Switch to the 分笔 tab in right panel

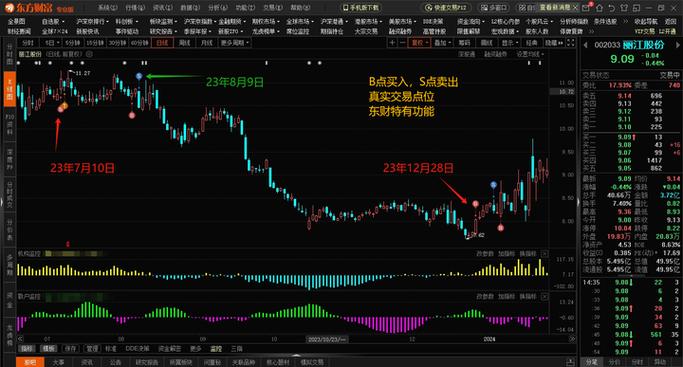pos(592,362)
